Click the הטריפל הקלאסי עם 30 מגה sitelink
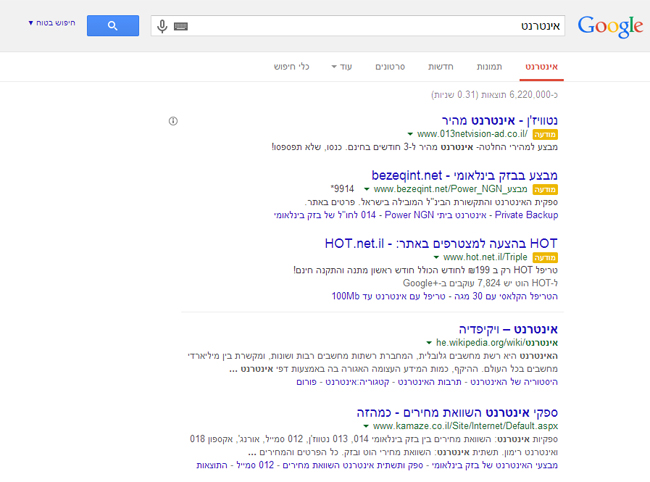 point(506,296)
